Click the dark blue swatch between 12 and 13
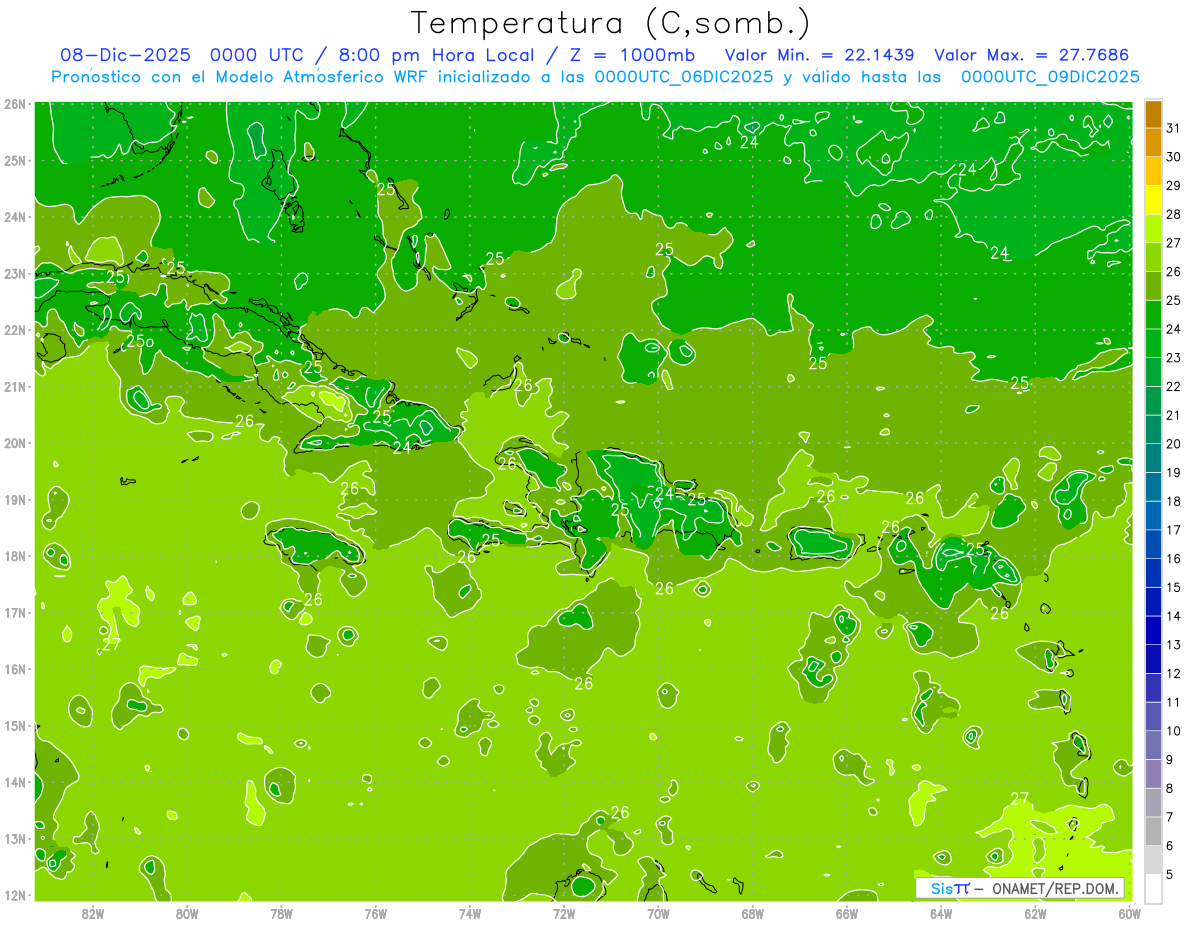The width and height of the screenshot is (1200, 927). [1153, 659]
